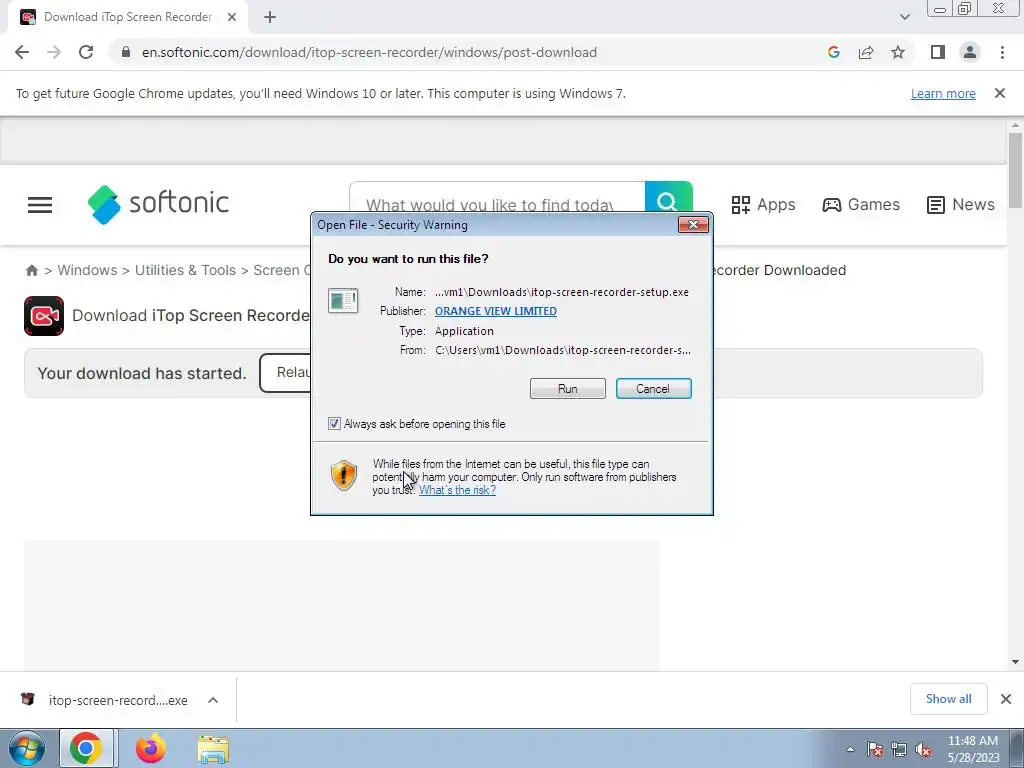Image resolution: width=1024 pixels, height=768 pixels.
Task: Click the Action Center flag icon
Action: [875, 750]
